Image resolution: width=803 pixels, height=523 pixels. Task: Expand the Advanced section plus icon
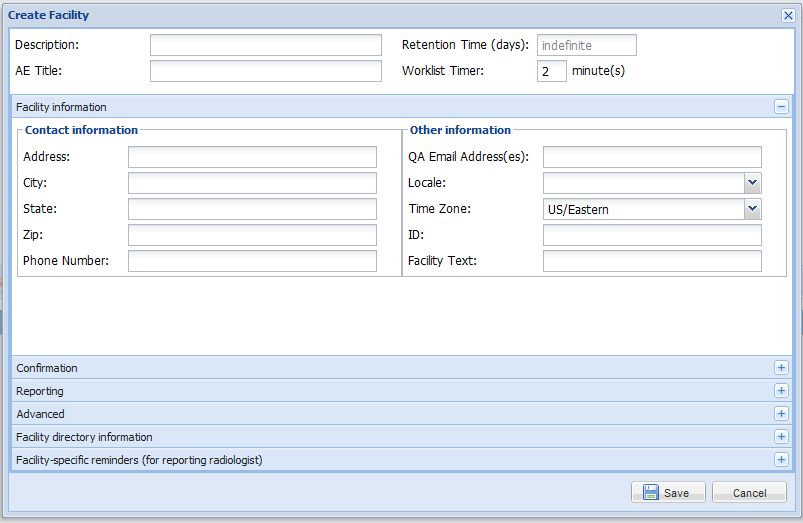781,413
